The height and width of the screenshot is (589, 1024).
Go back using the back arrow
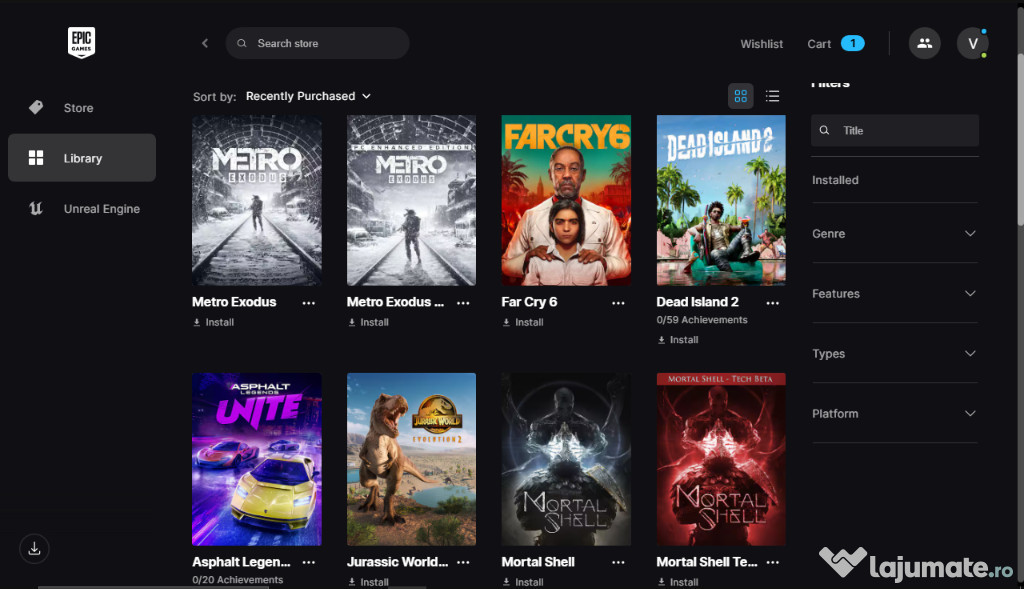205,43
